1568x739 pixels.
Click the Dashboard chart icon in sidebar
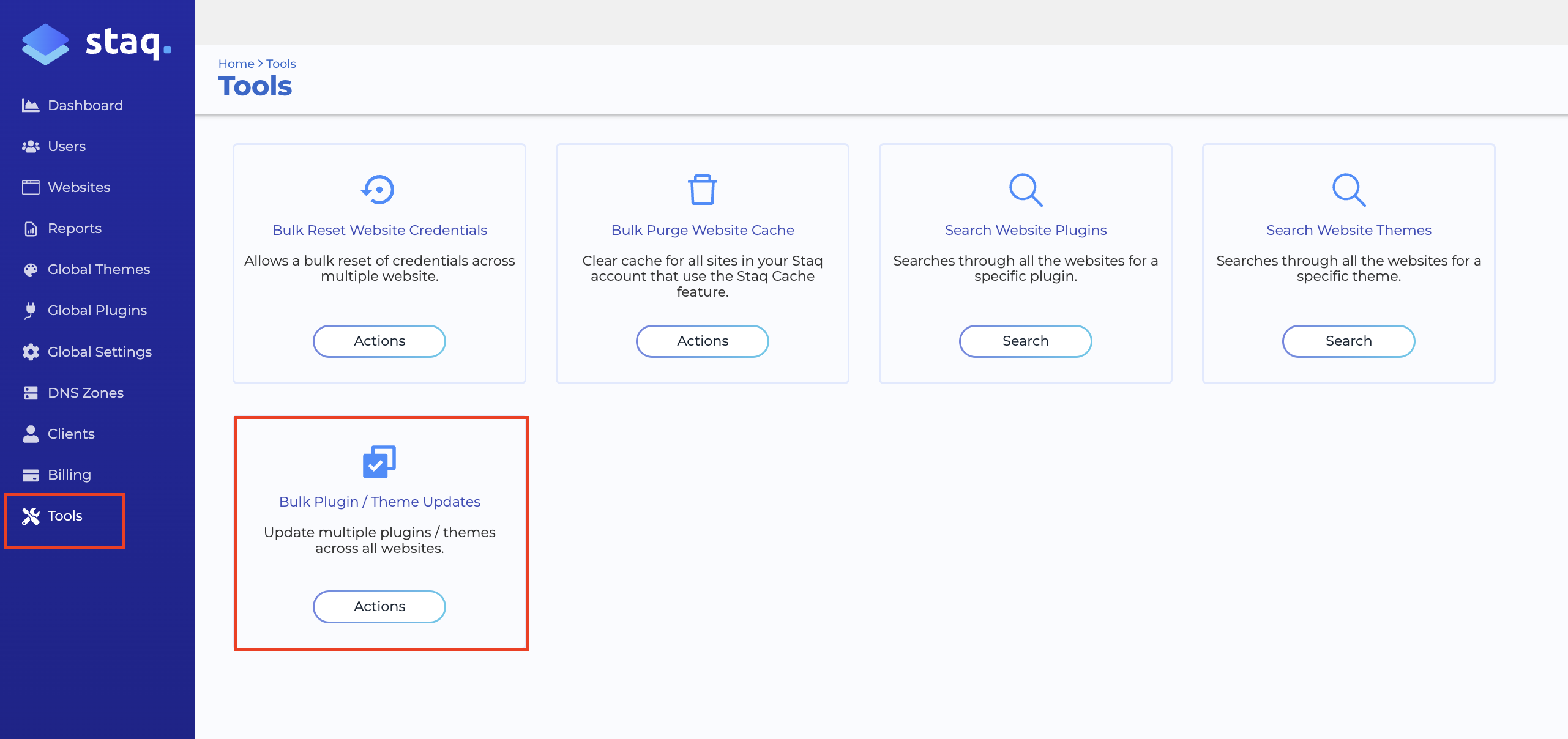click(31, 105)
